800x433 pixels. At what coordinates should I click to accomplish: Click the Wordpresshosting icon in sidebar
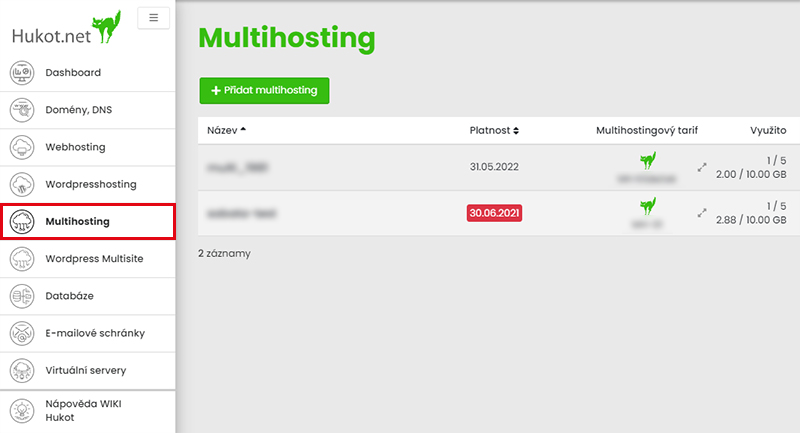[22, 185]
